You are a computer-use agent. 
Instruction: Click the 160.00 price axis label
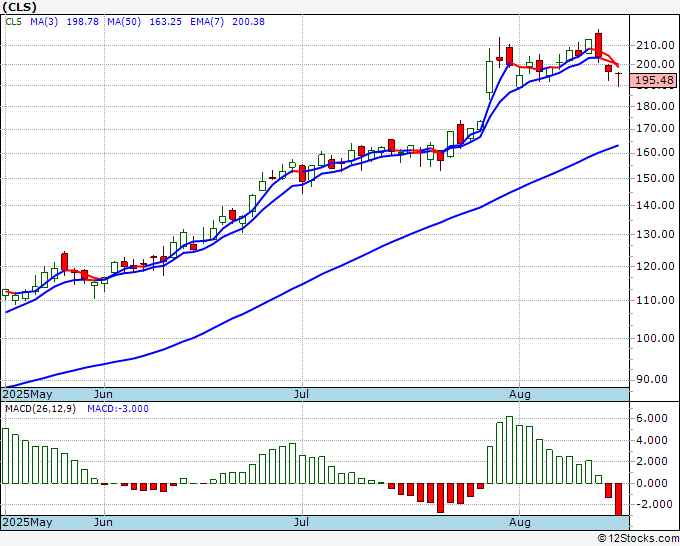click(655, 152)
